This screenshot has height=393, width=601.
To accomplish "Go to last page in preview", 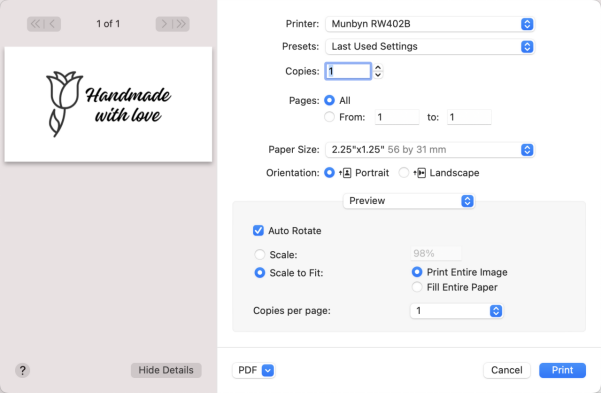I will (x=181, y=24).
